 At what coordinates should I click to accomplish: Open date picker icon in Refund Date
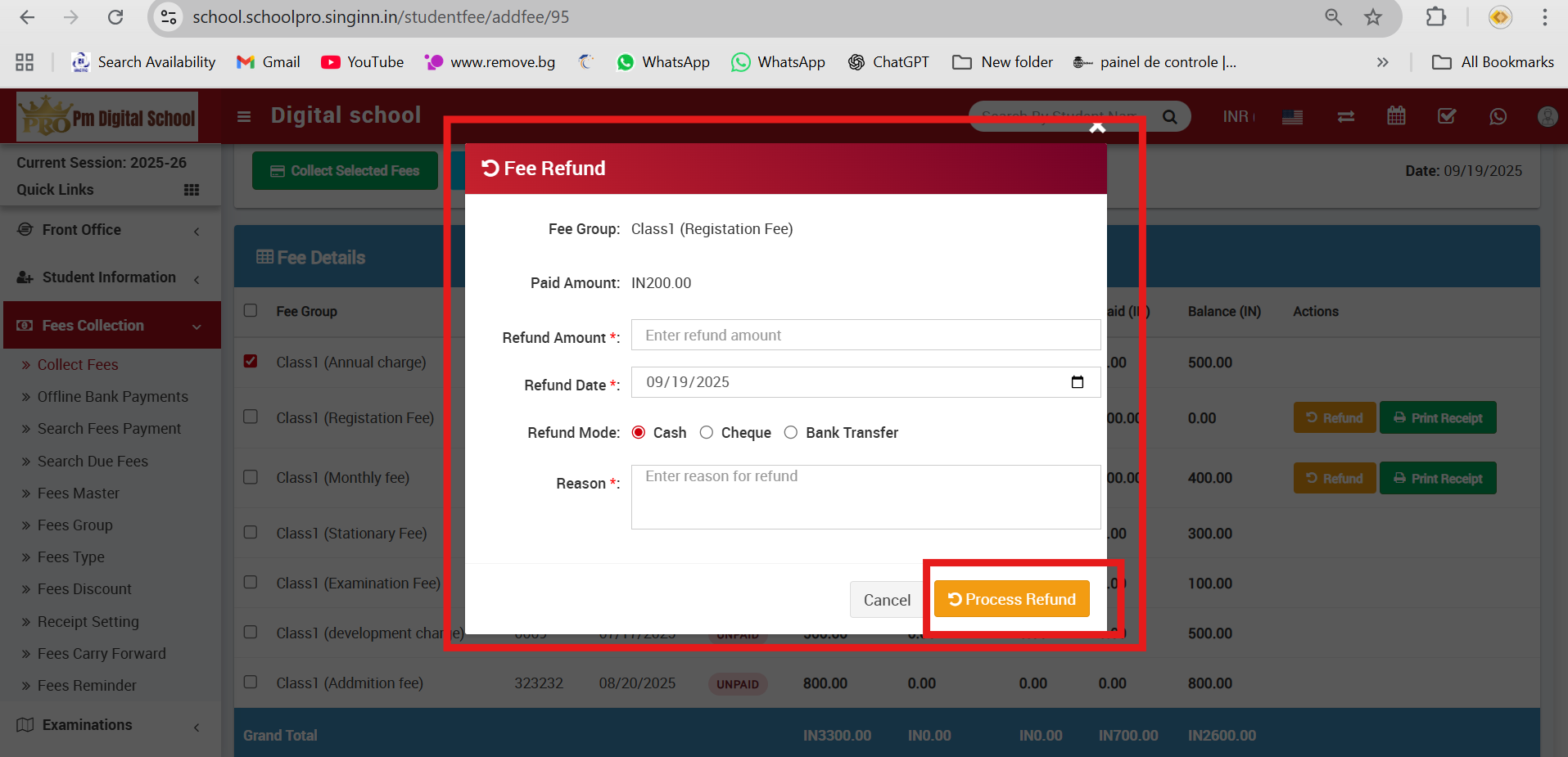click(1078, 382)
